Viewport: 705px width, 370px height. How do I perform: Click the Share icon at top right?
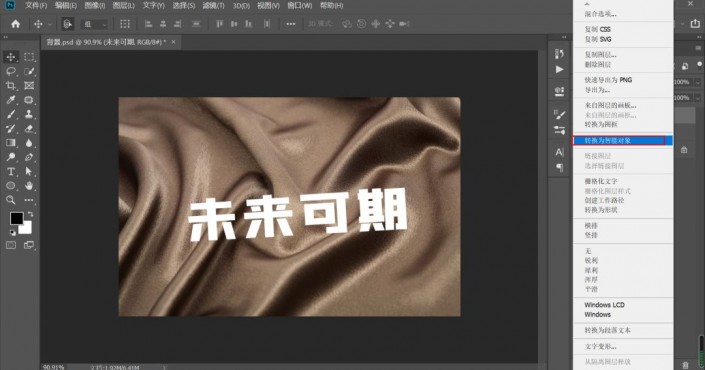(x=695, y=24)
